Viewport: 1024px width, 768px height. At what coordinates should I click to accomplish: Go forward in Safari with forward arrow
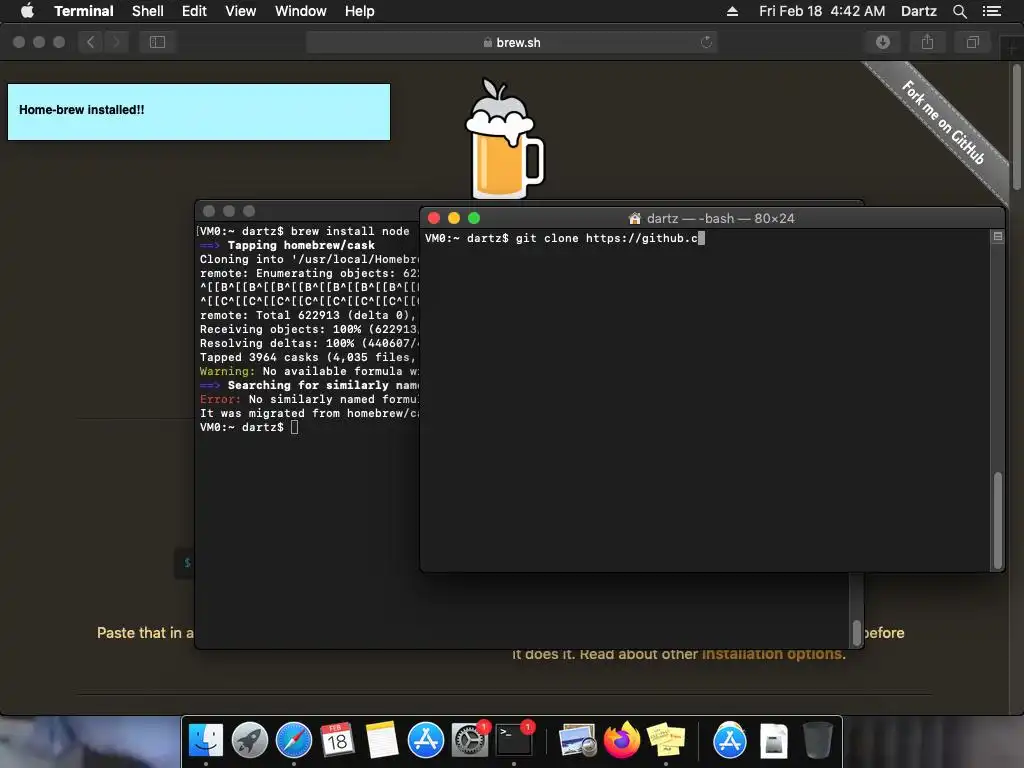116,42
